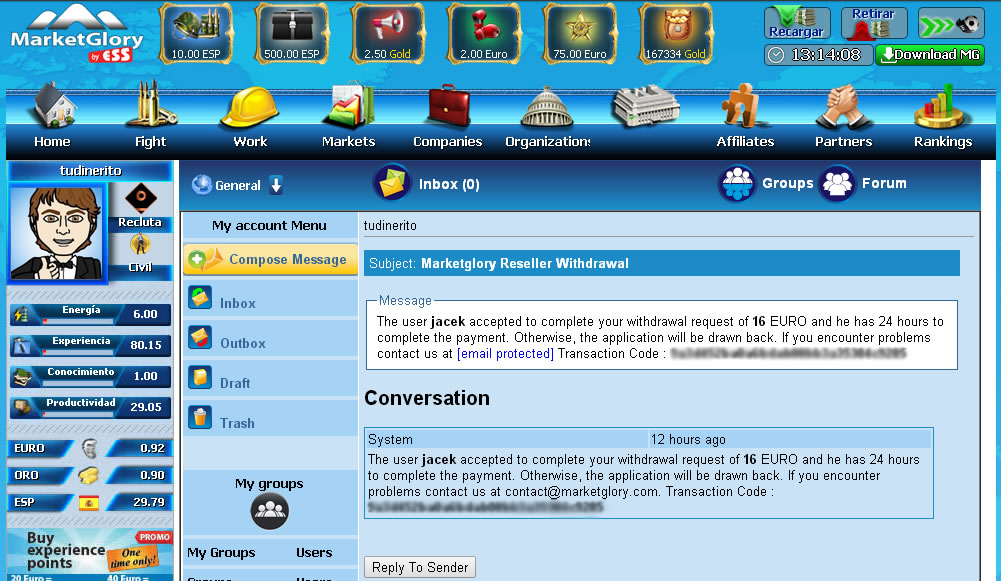Open the Buy experience points promo banner
1001x581 pixels.
click(x=90, y=554)
